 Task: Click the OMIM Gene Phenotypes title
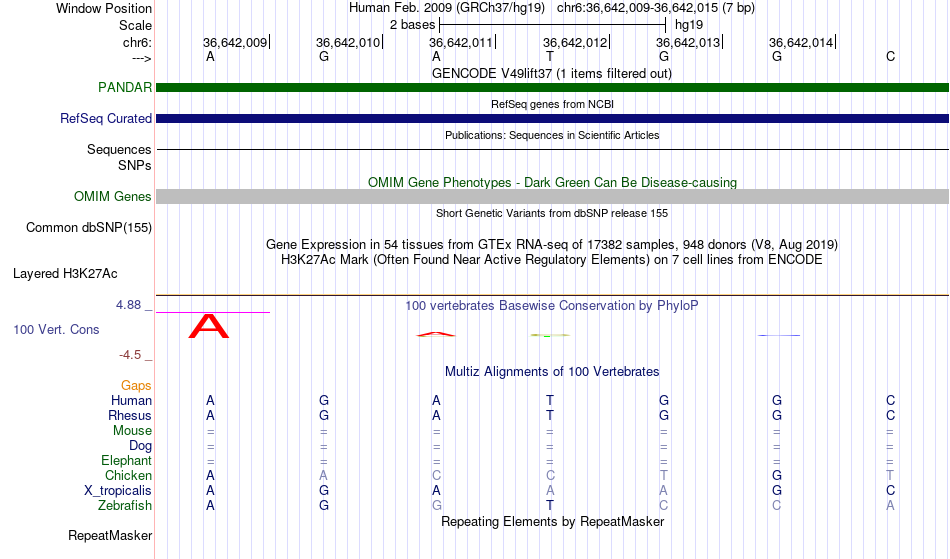553,182
